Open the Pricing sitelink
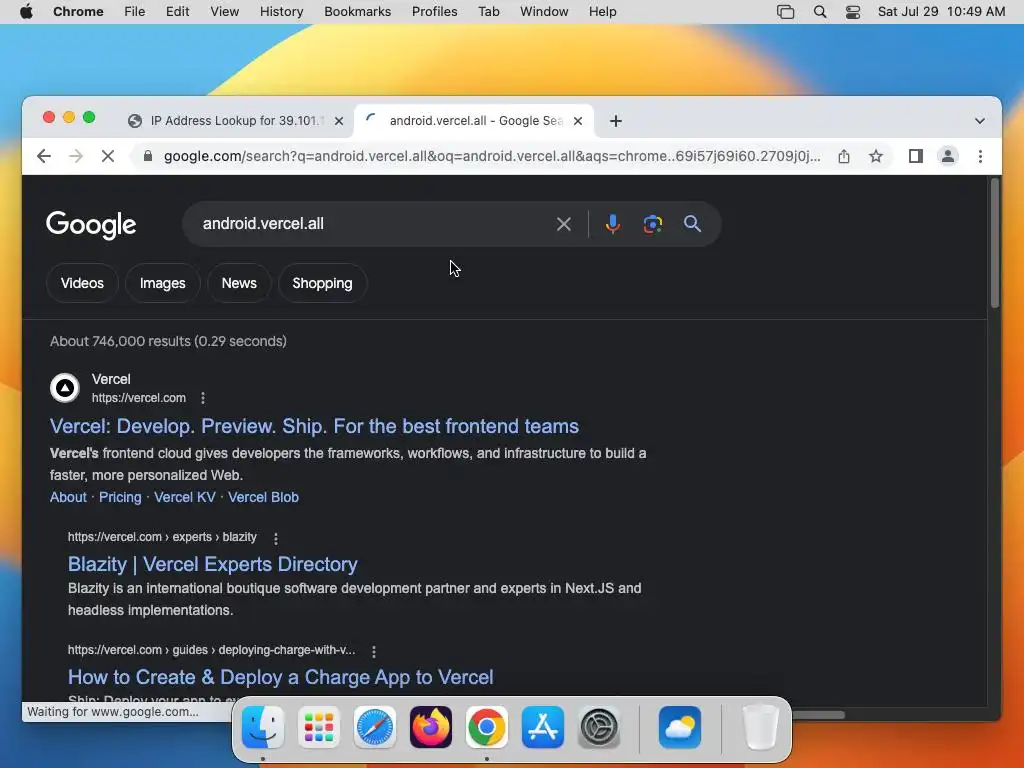Viewport: 1024px width, 768px height. point(120,498)
